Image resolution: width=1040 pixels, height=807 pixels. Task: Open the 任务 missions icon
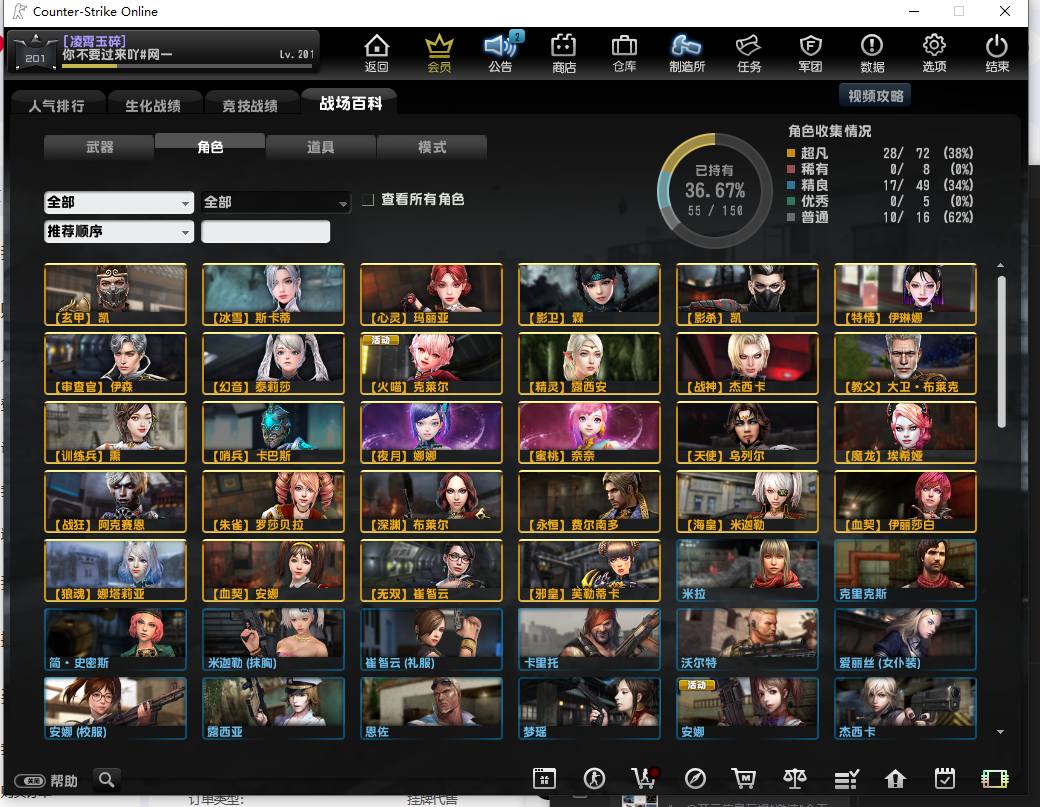(x=749, y=53)
